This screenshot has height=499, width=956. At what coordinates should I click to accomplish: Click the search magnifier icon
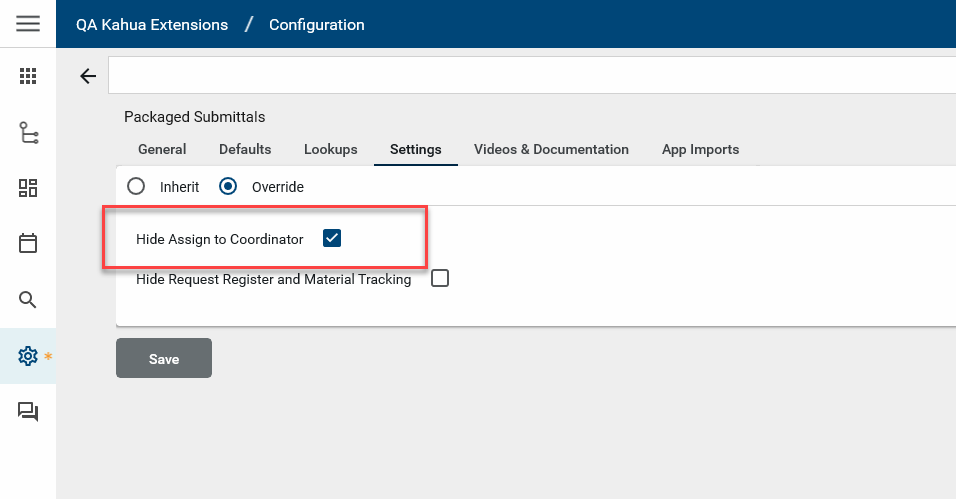pos(28,300)
